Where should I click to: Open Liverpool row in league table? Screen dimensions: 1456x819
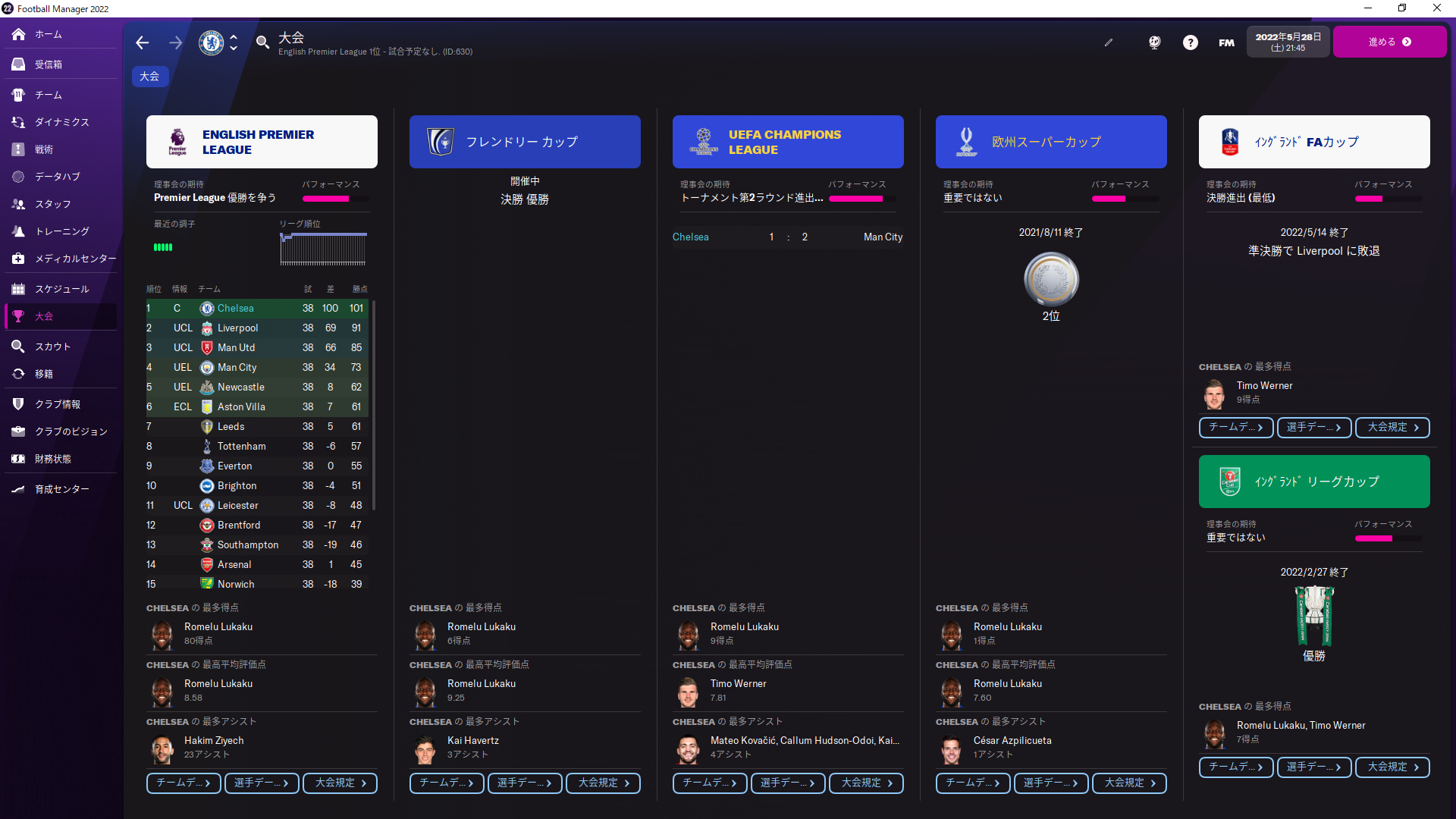[x=257, y=328]
